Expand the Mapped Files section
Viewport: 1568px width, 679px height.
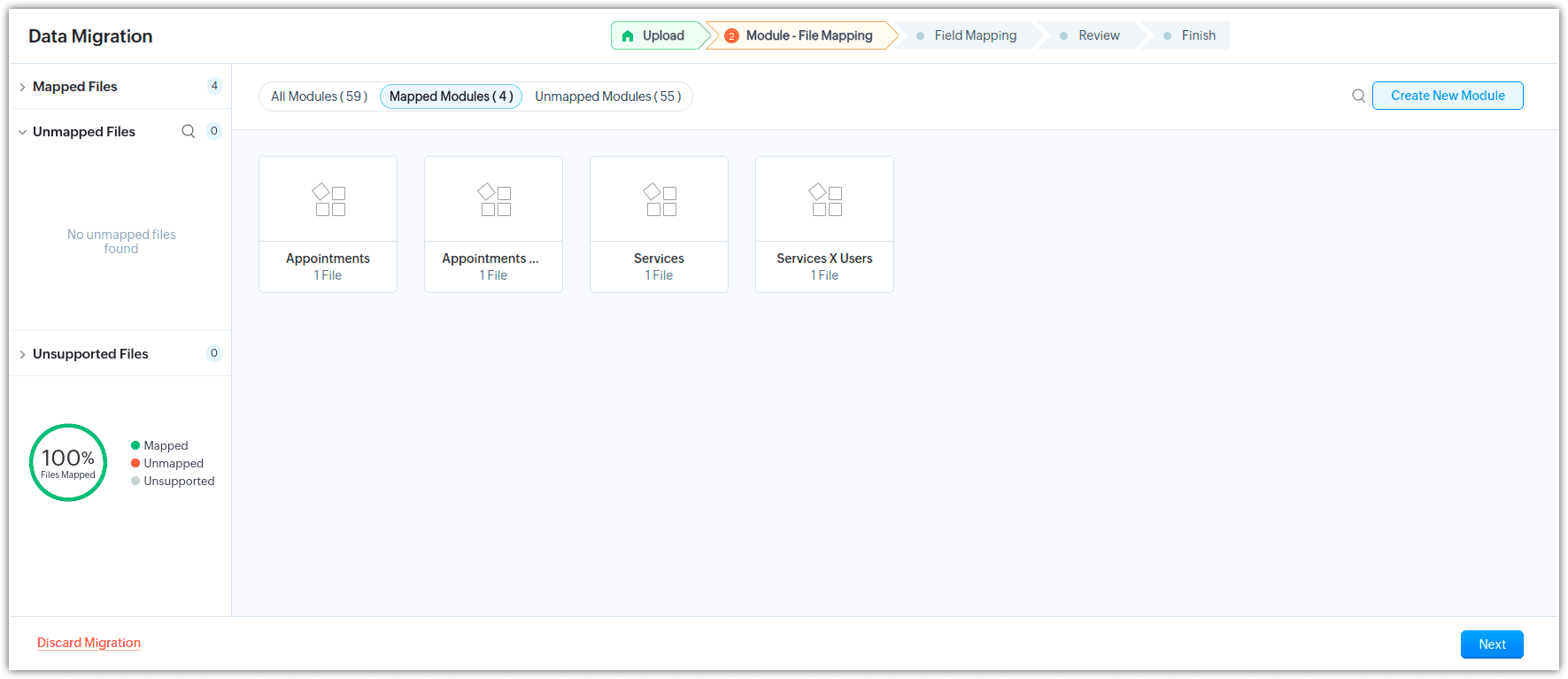click(x=23, y=87)
